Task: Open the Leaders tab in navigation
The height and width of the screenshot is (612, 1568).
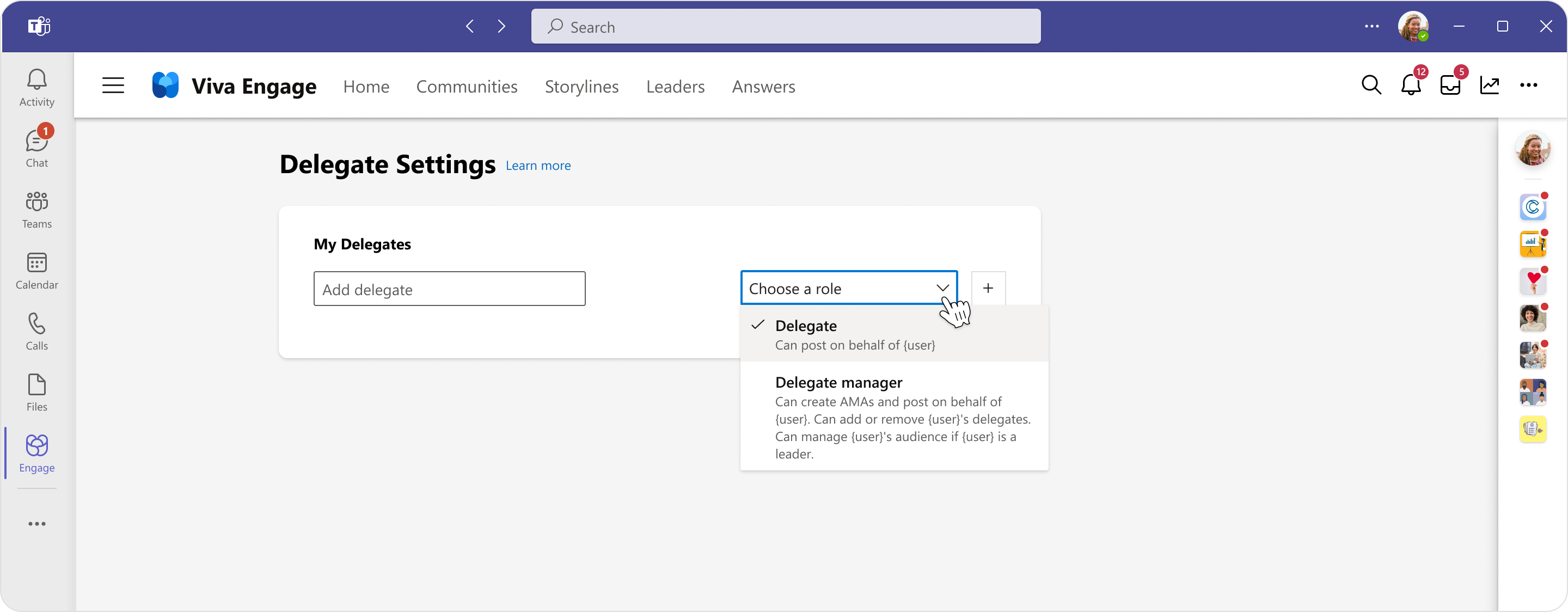Action: pos(676,86)
